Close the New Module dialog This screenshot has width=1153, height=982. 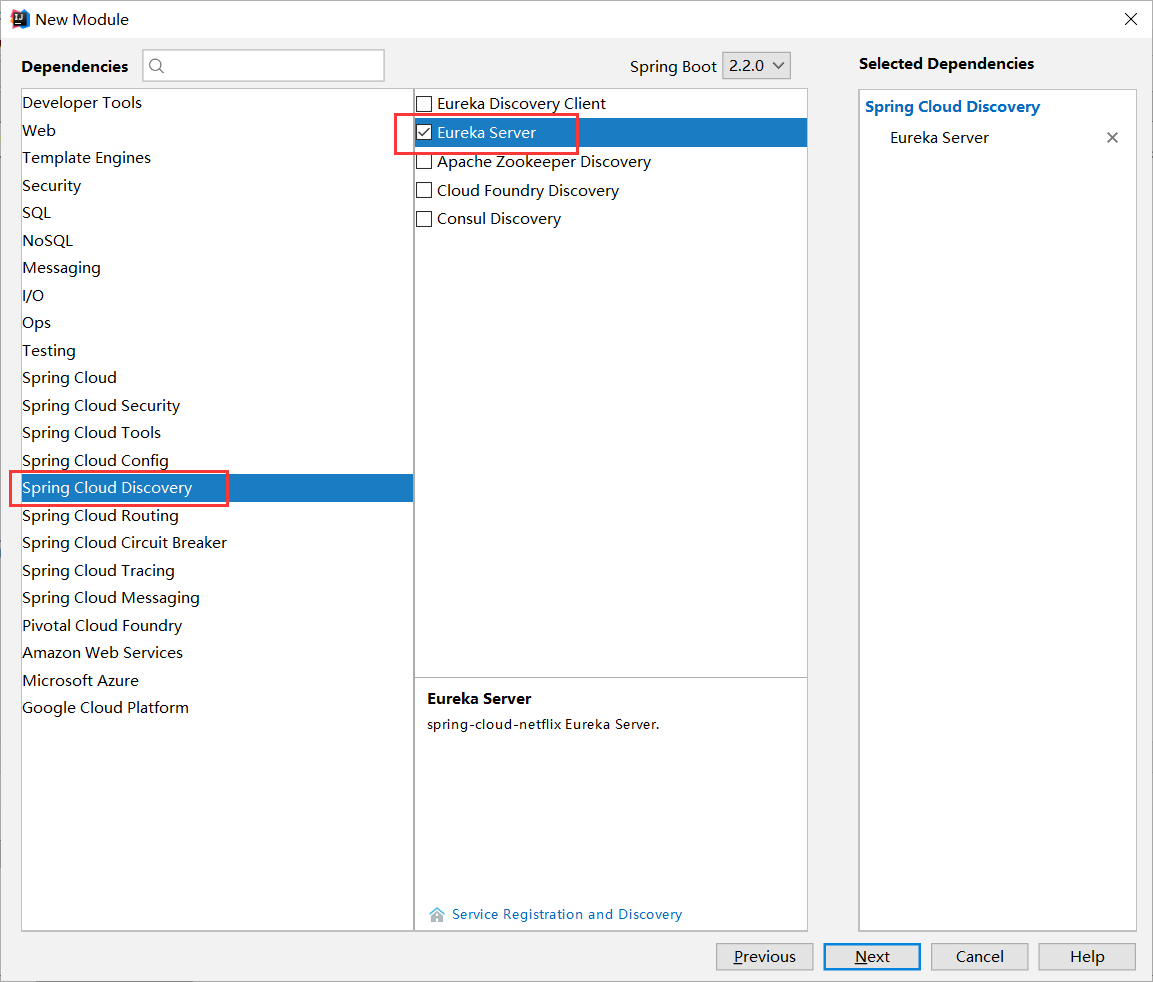click(1130, 19)
